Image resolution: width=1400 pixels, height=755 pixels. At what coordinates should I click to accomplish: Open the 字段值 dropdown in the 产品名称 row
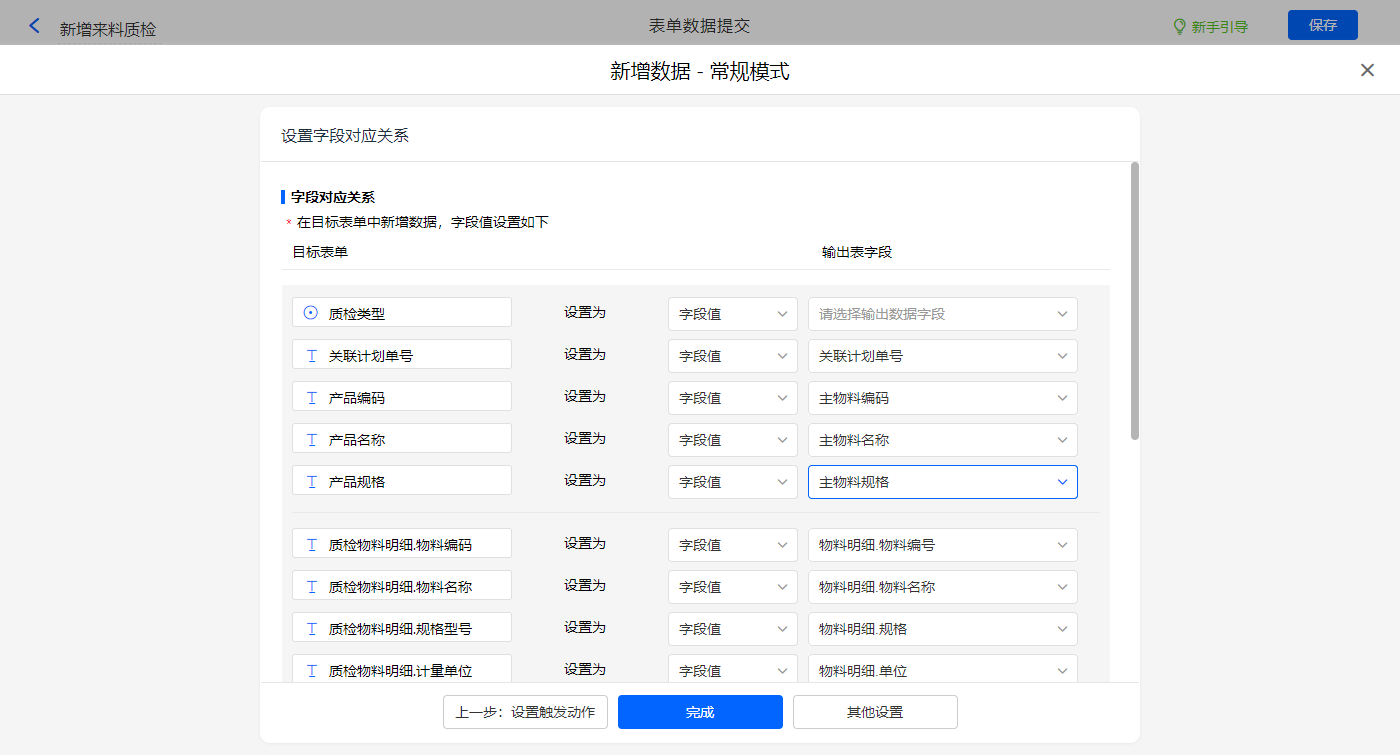732,440
